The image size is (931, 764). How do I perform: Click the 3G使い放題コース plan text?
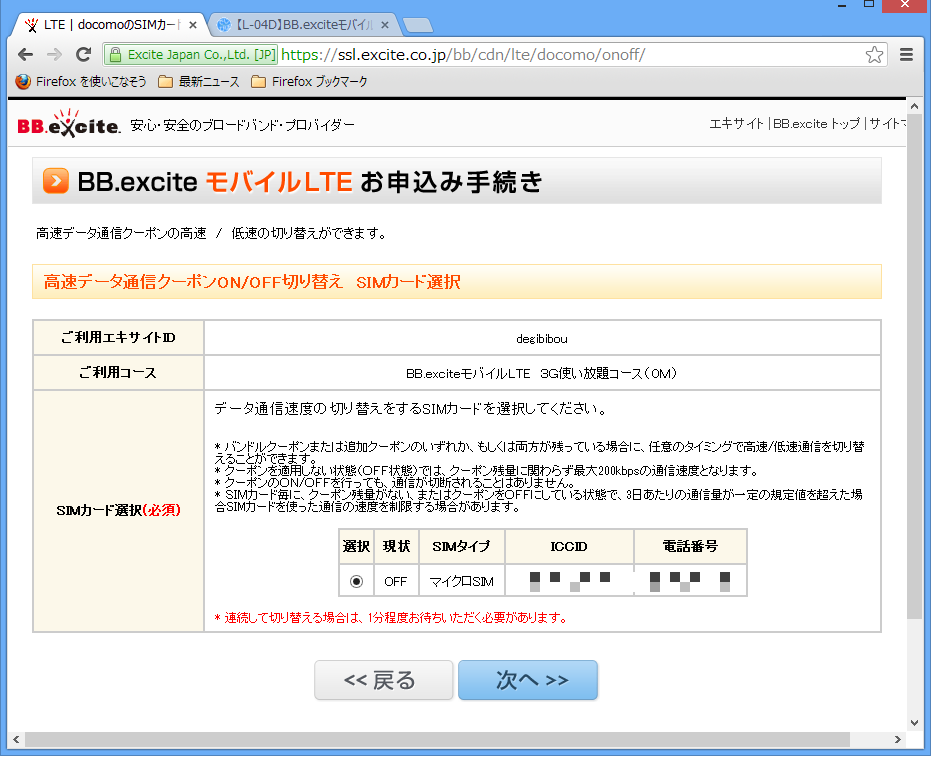(x=609, y=373)
